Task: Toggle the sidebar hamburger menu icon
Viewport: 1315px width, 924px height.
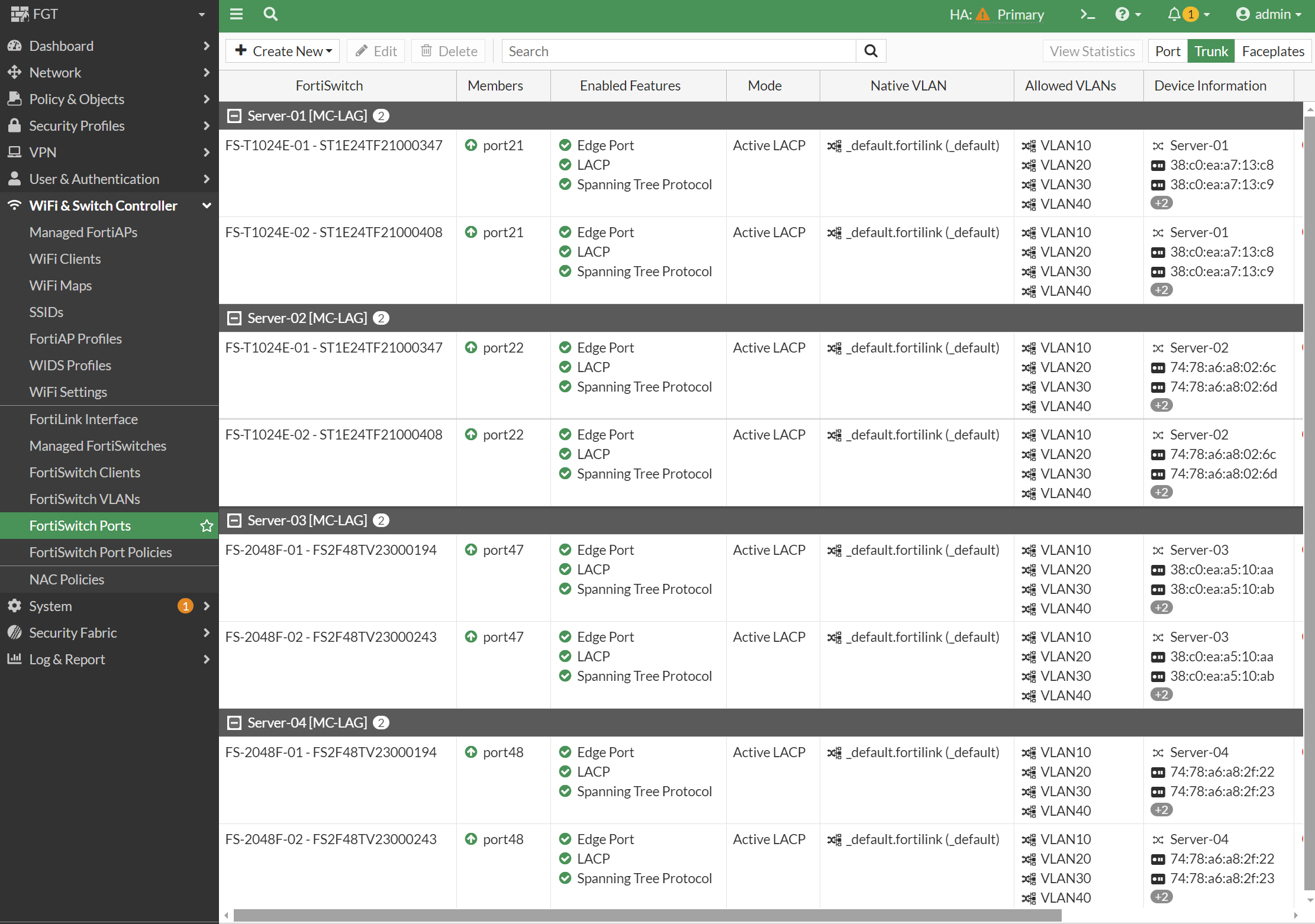Action: click(236, 14)
